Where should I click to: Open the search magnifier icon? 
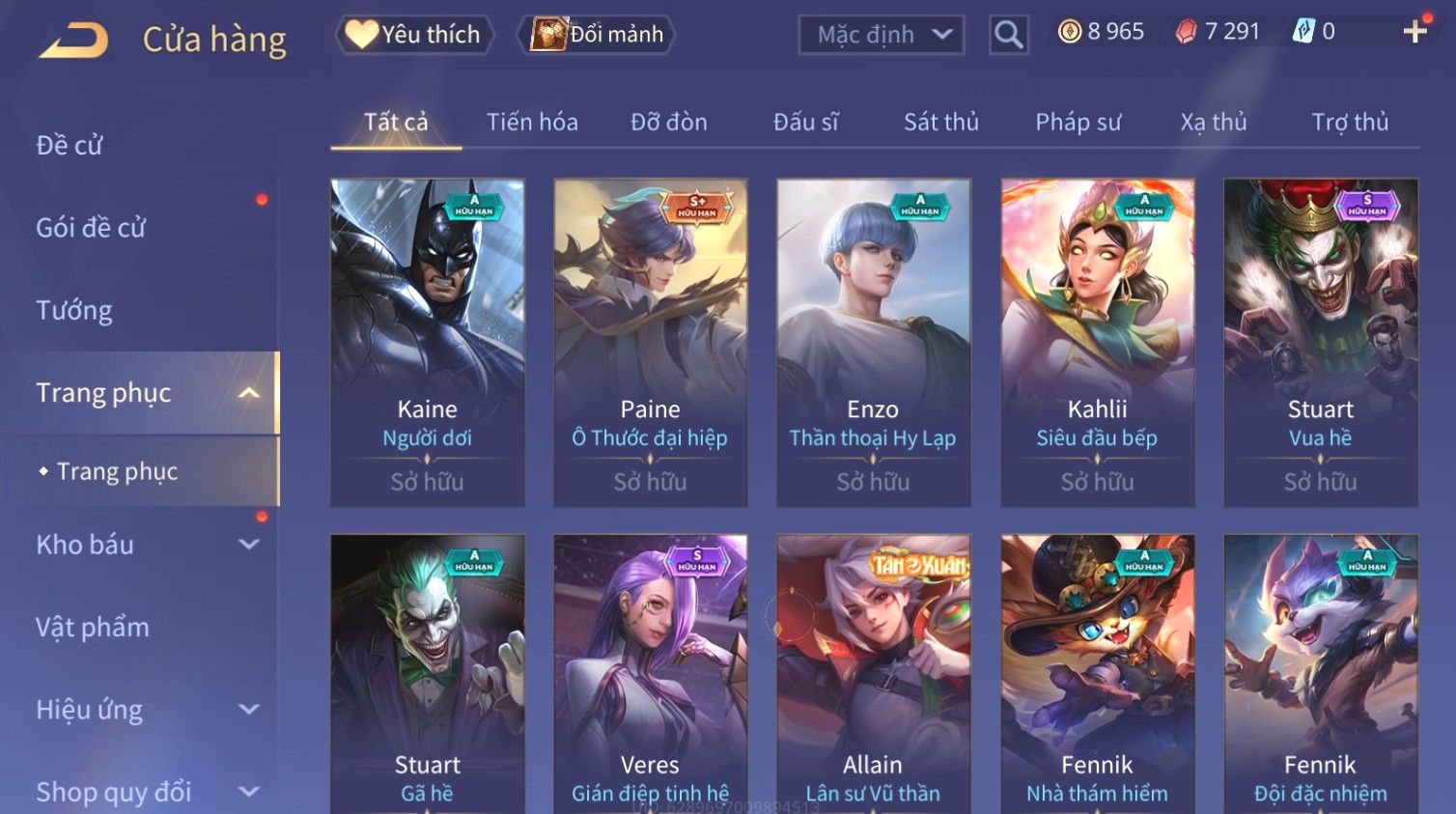click(x=1008, y=35)
